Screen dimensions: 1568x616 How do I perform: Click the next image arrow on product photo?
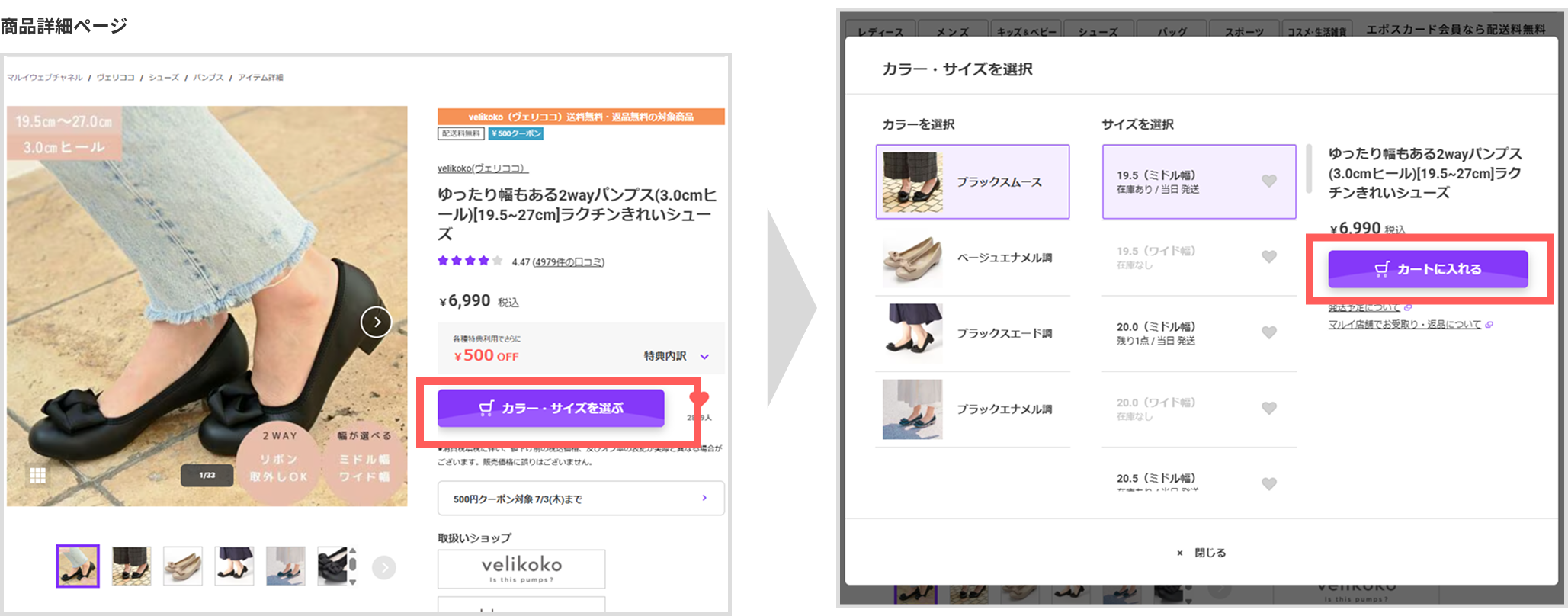[377, 322]
